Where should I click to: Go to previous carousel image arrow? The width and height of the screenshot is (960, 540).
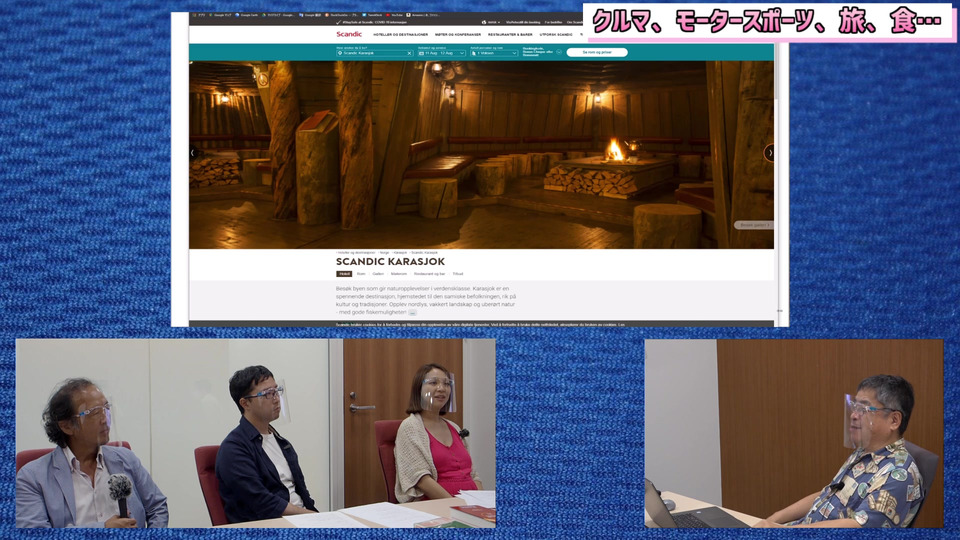[x=194, y=153]
